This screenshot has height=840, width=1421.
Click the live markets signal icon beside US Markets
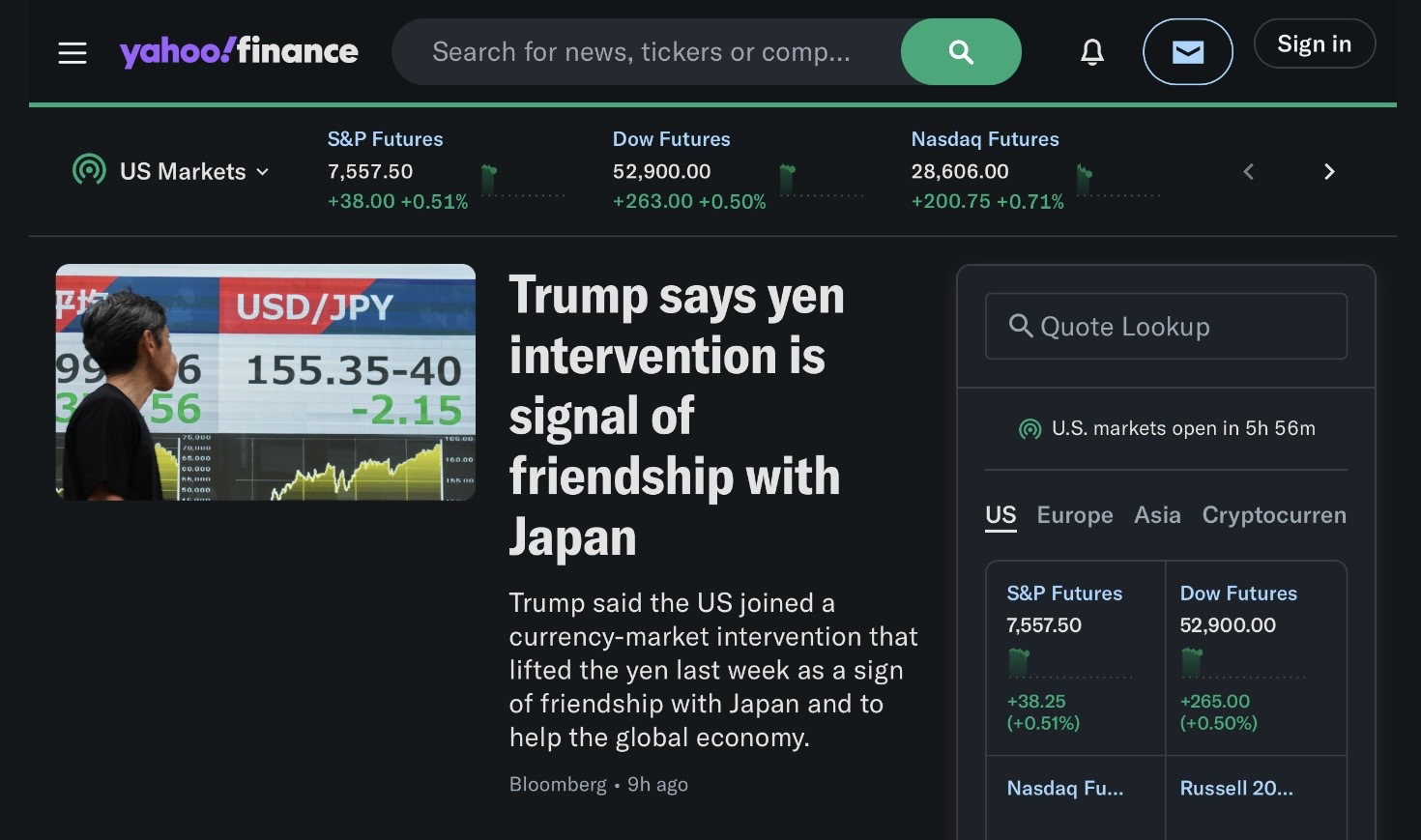(89, 170)
